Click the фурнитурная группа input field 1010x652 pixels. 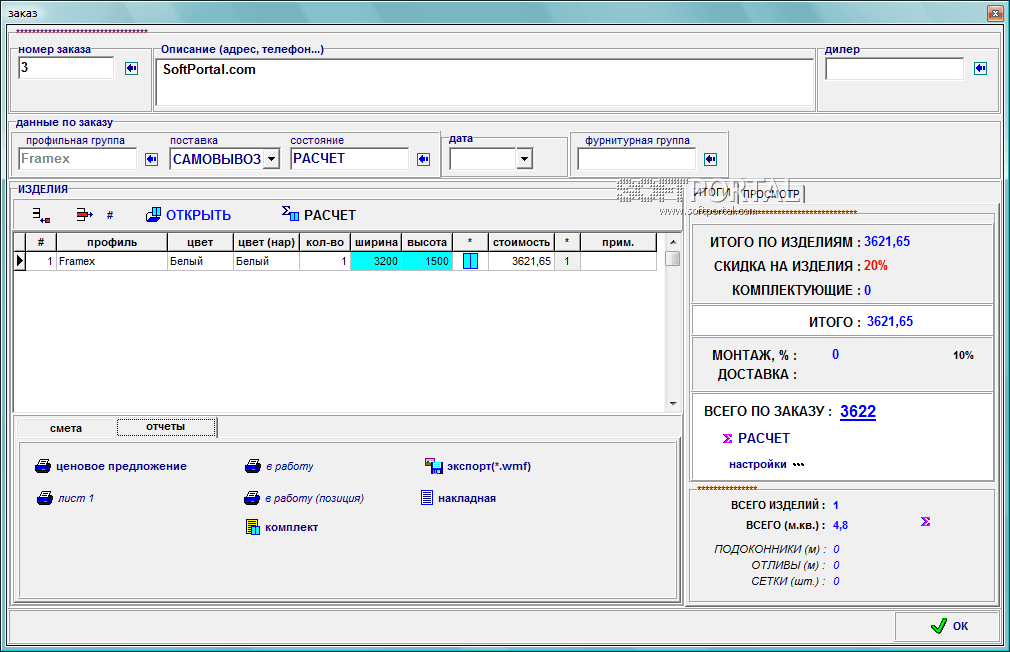click(x=636, y=158)
